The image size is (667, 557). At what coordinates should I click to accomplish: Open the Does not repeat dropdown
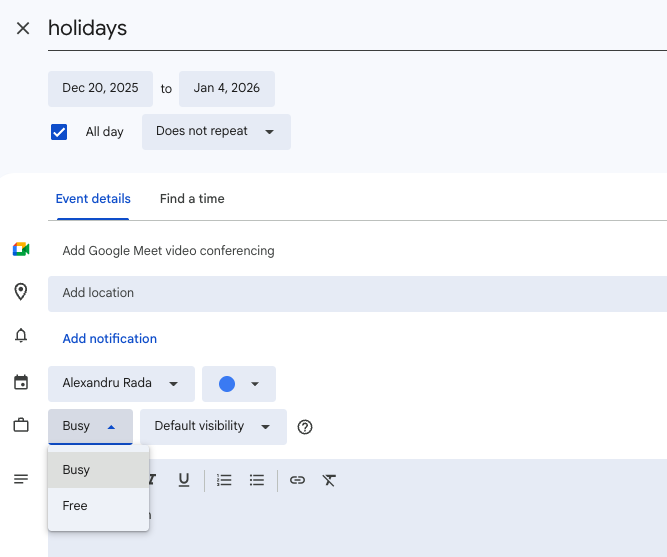[216, 132]
